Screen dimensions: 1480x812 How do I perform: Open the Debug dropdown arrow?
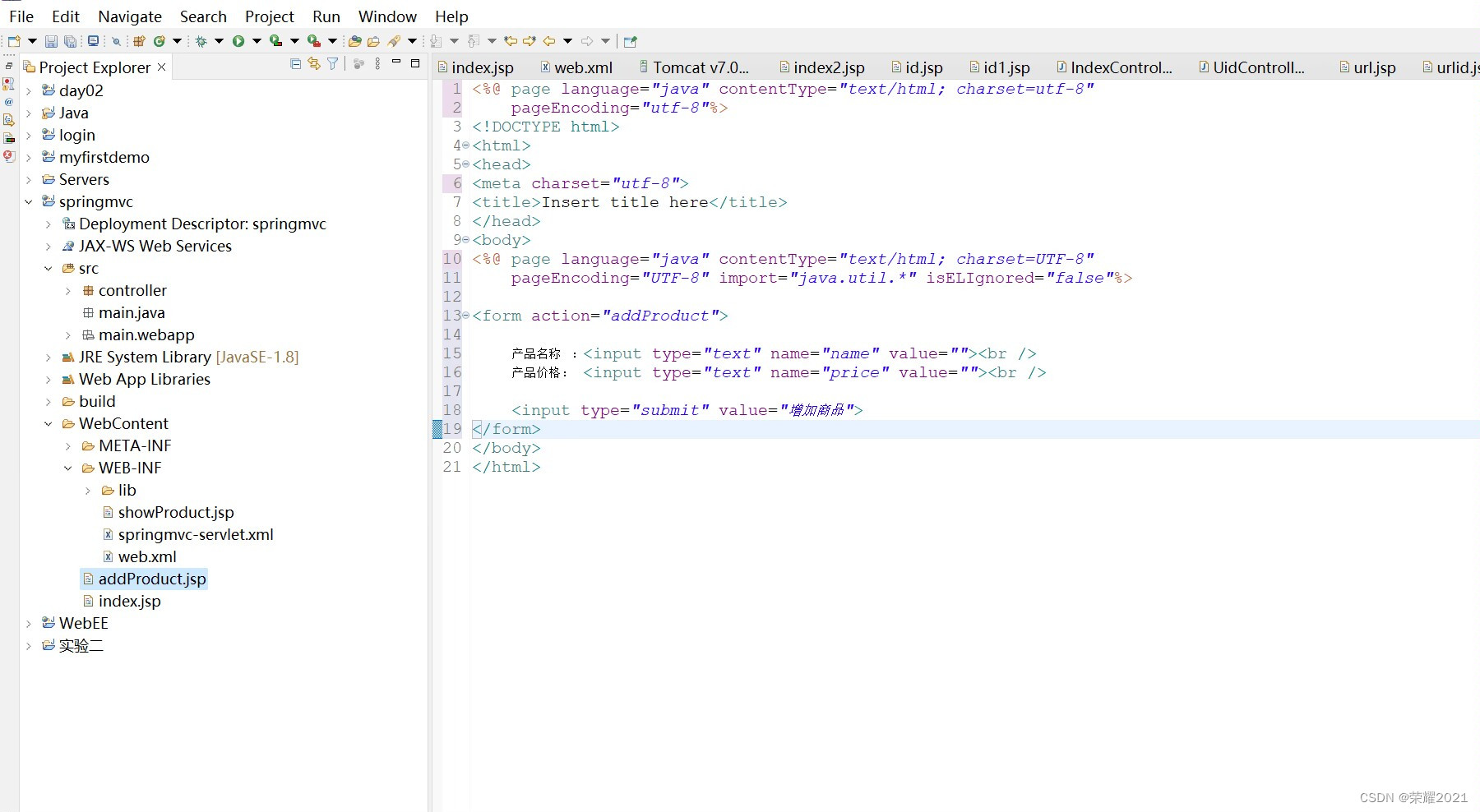(219, 41)
